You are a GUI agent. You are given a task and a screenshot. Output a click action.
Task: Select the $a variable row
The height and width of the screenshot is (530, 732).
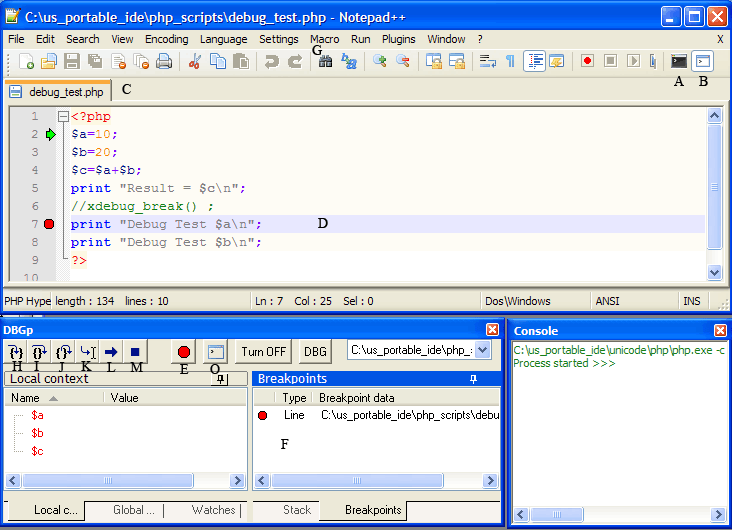[37, 415]
